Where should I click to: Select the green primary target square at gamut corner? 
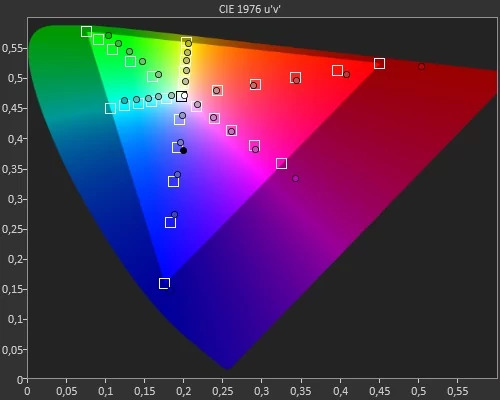pos(86,32)
